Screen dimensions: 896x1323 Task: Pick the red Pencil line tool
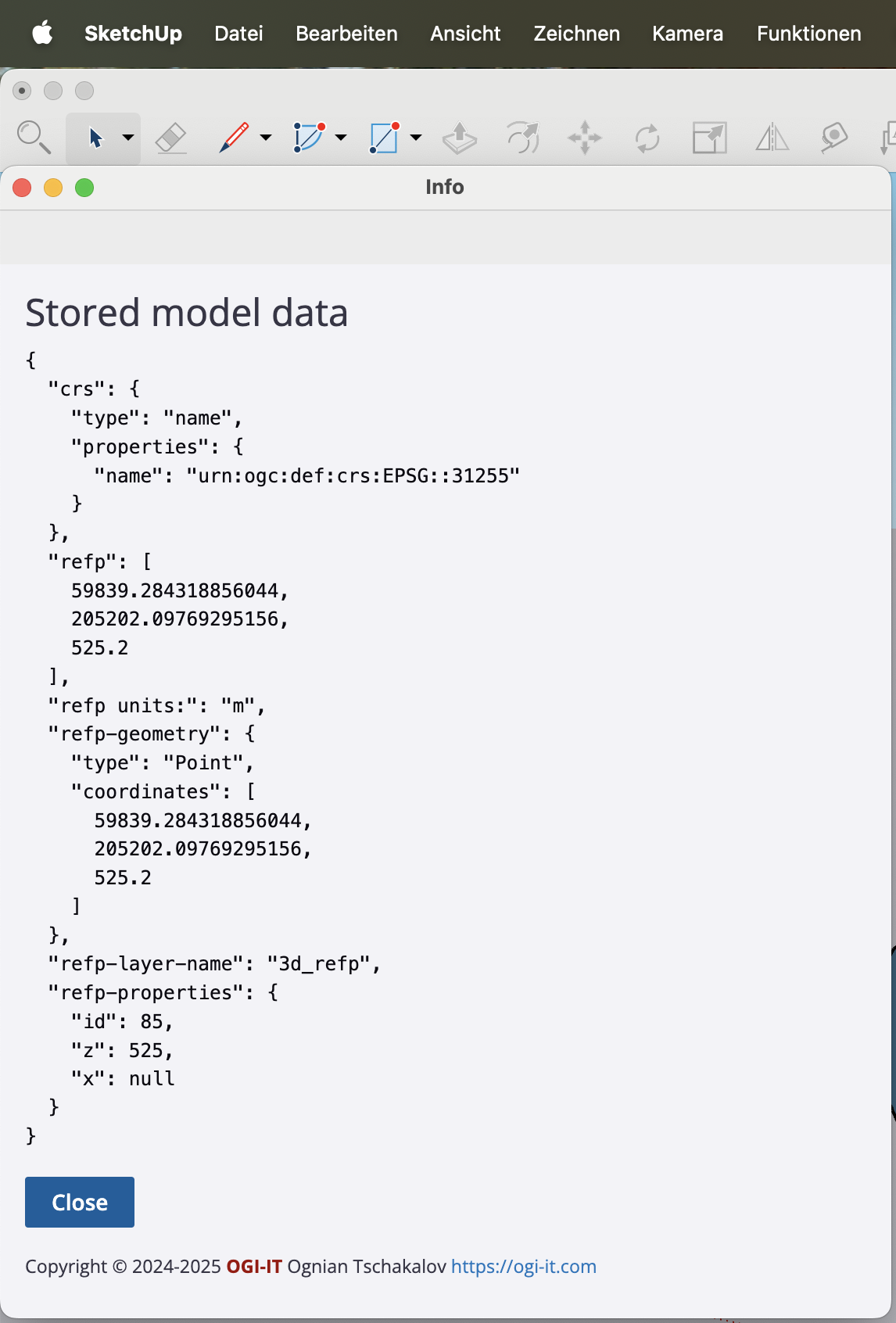tap(234, 138)
